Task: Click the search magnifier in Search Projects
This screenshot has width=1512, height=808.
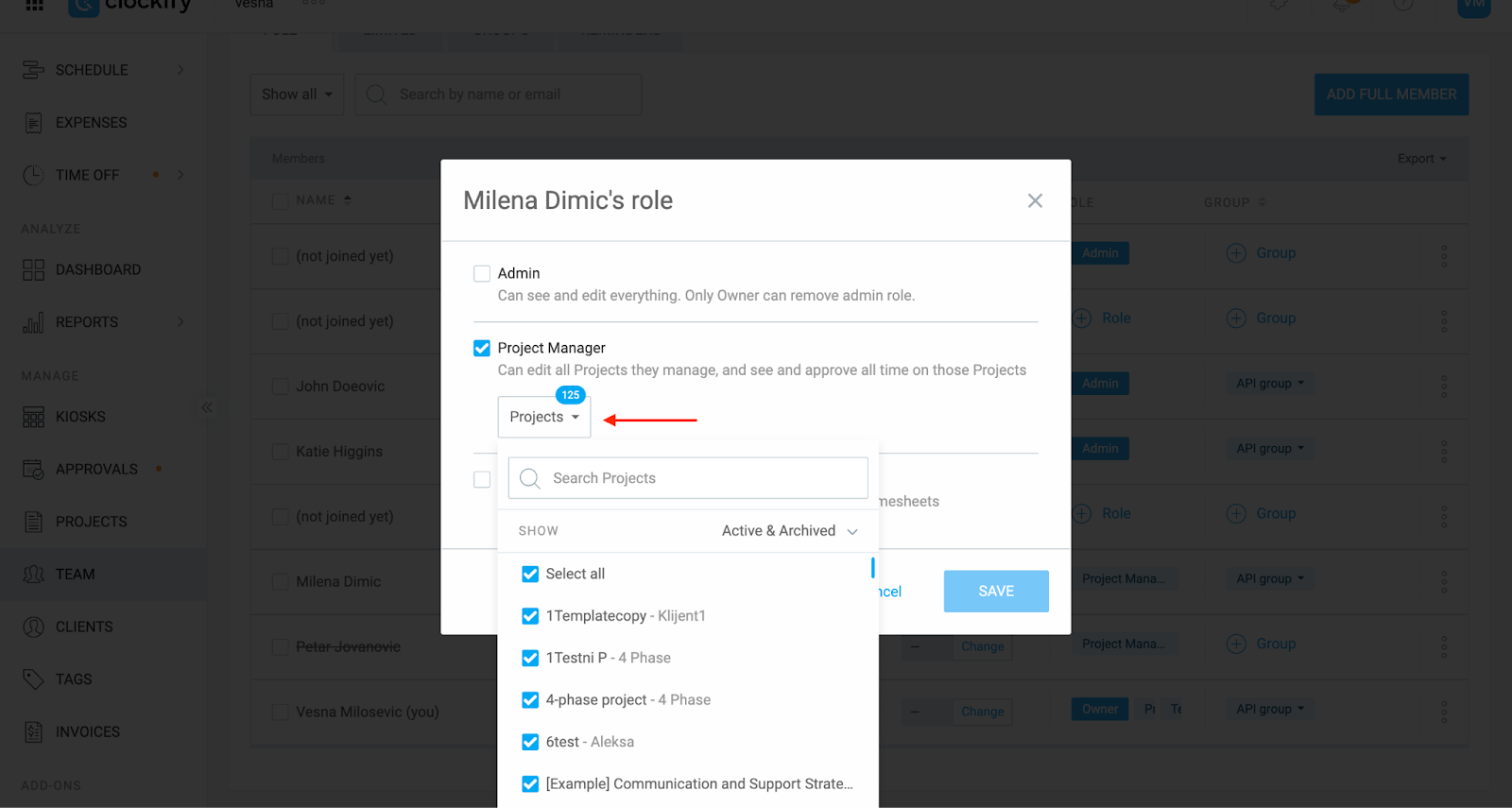Action: [530, 478]
